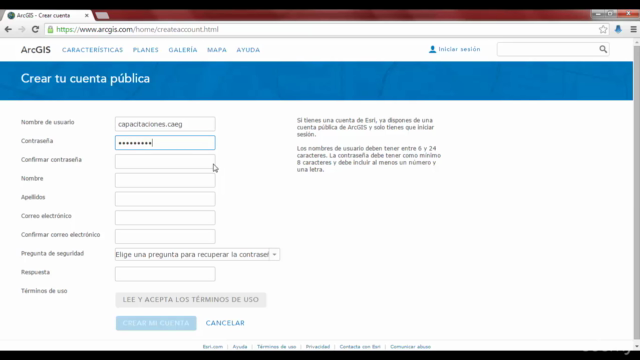The image size is (640, 360).
Task: Open the MAPA menu item
Action: pyautogui.click(x=217, y=50)
